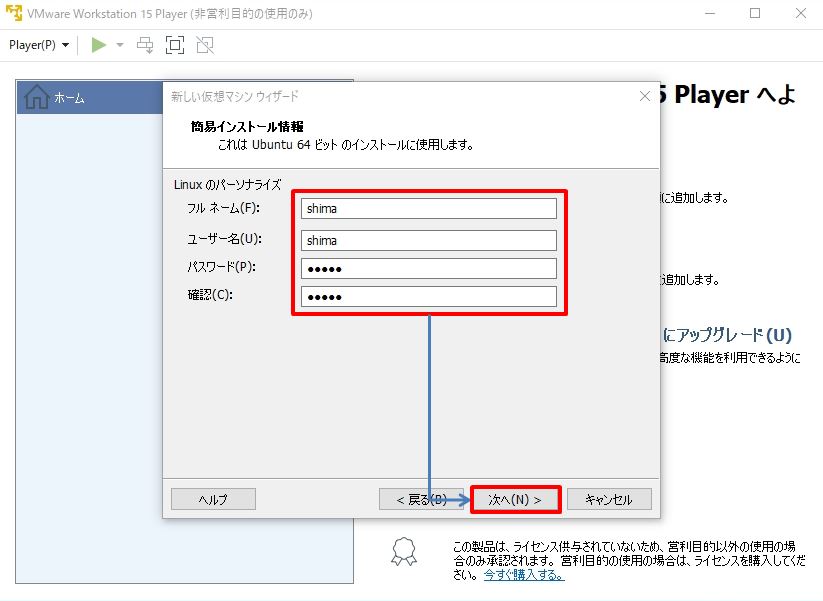Click the Unity mode icon
This screenshot has width=823, height=601.
click(205, 45)
